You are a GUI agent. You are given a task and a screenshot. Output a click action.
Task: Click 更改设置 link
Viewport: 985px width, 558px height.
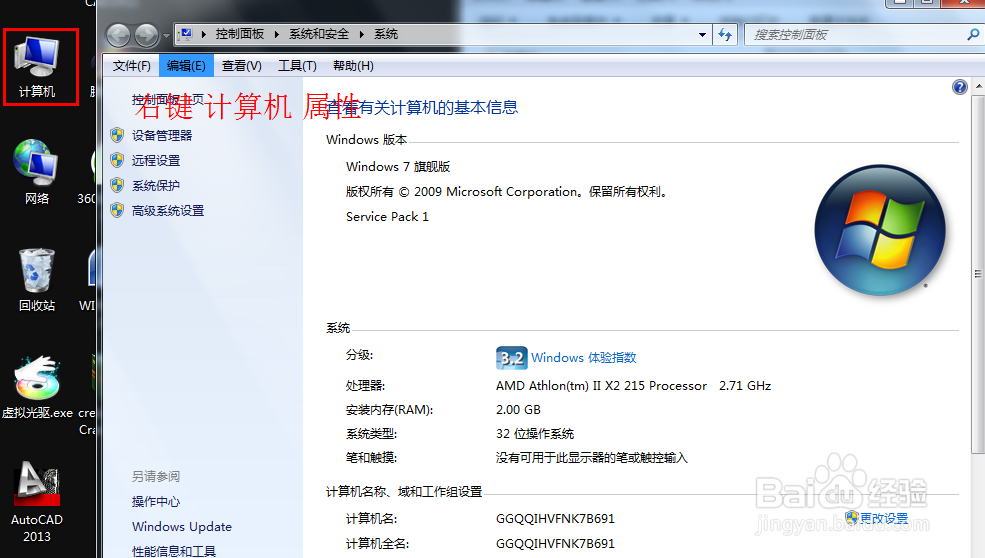[x=884, y=518]
